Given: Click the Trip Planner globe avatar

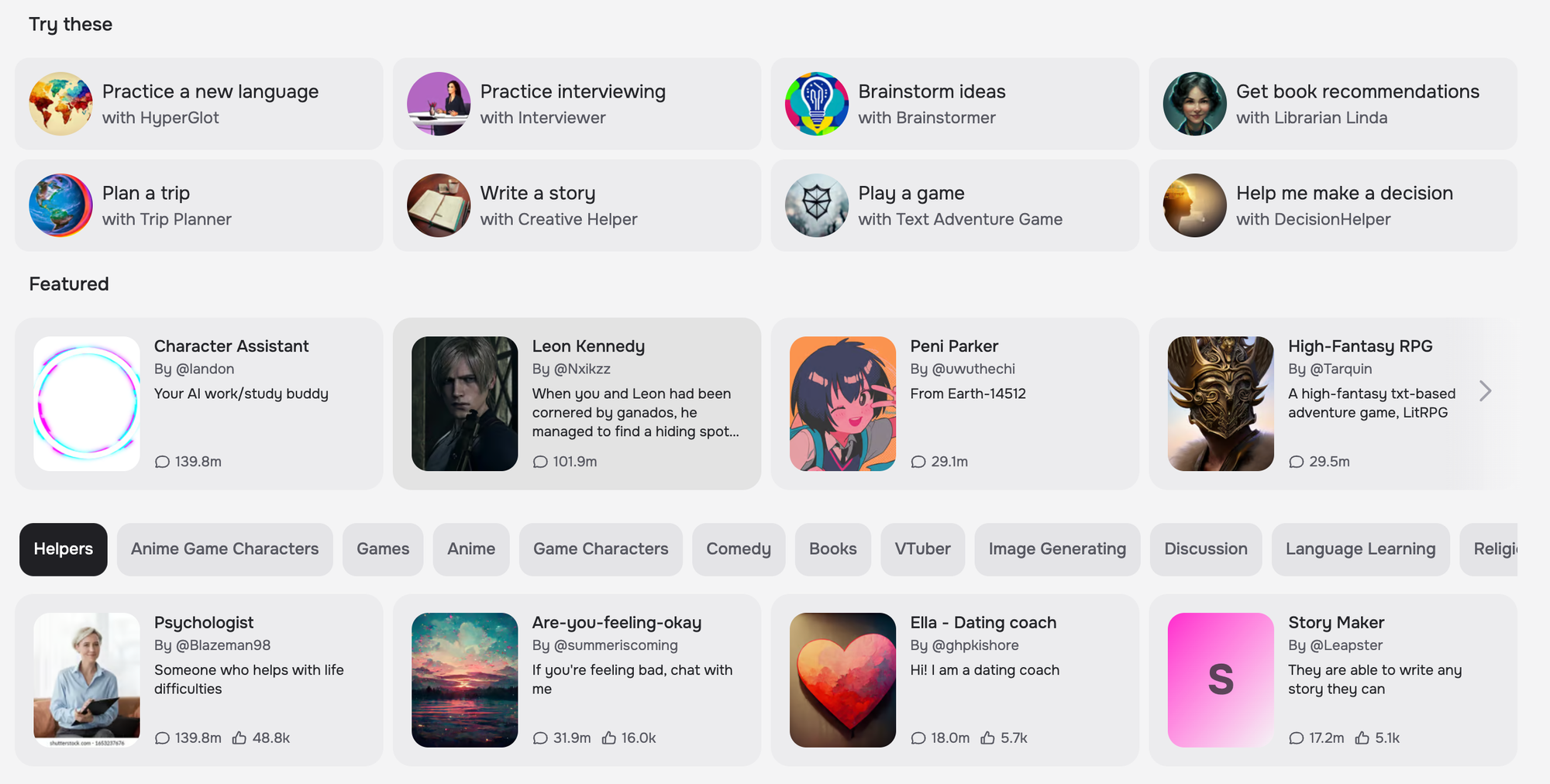Looking at the screenshot, I should (60, 205).
